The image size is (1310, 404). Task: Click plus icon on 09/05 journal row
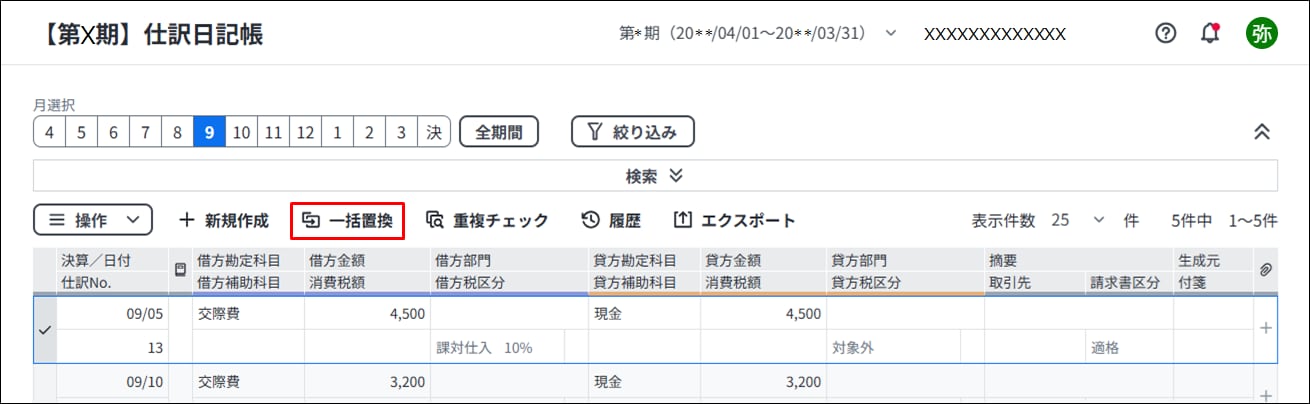click(x=1265, y=328)
